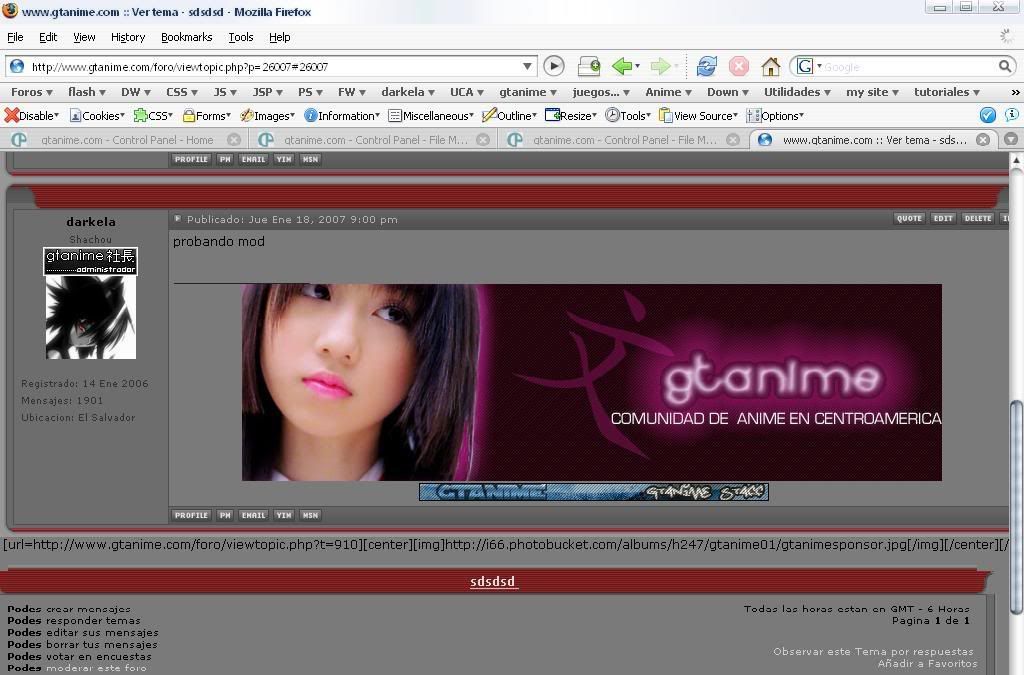Open the Edit menu
The width and height of the screenshot is (1024, 675).
click(x=48, y=37)
